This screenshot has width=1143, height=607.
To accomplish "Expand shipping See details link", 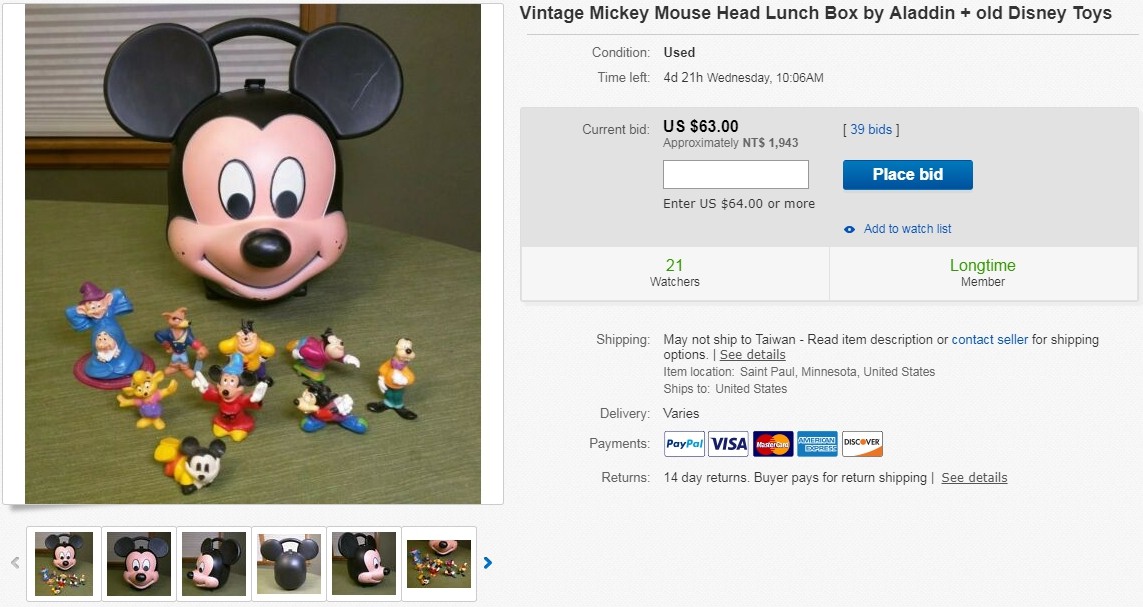I will [752, 355].
